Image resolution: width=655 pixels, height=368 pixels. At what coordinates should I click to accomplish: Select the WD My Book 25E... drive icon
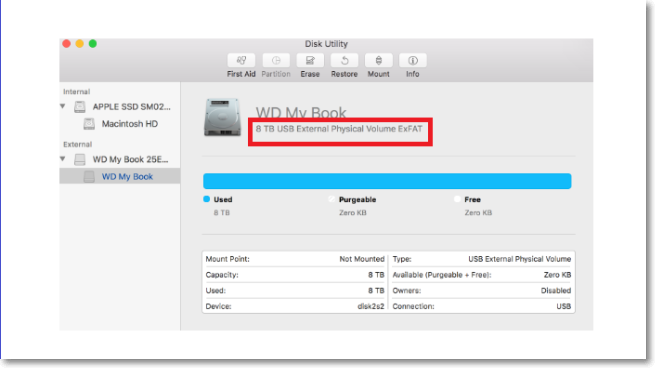(x=80, y=160)
